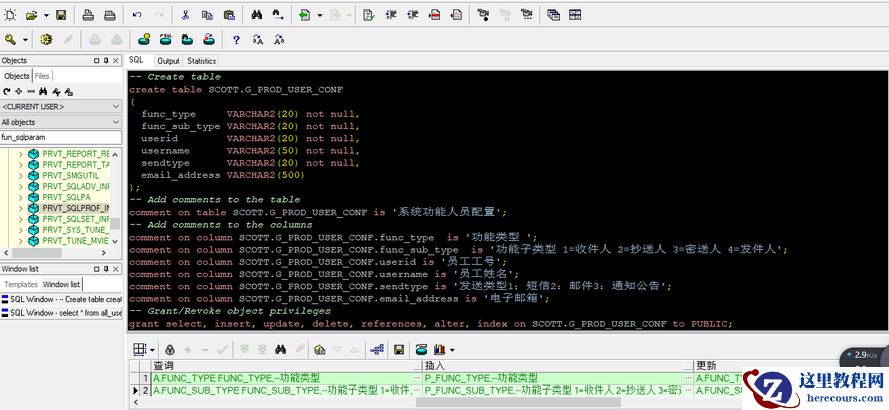Screen dimensions: 889x410
Task: Click the uppercase conversion aA icon
Action: (x=258, y=40)
